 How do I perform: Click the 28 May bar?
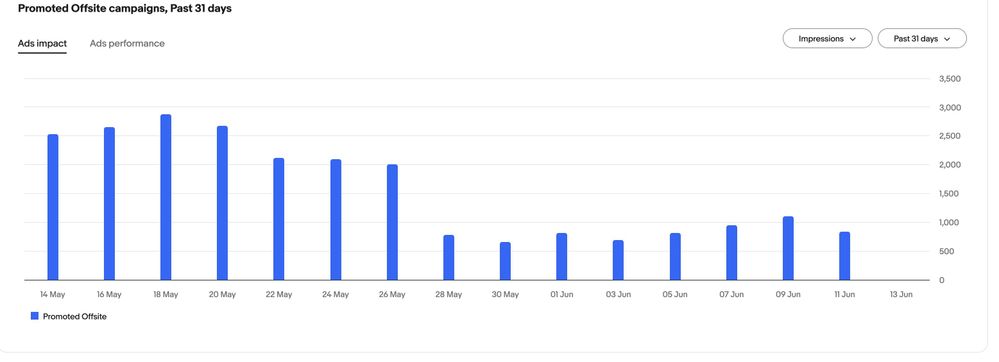pyautogui.click(x=449, y=257)
